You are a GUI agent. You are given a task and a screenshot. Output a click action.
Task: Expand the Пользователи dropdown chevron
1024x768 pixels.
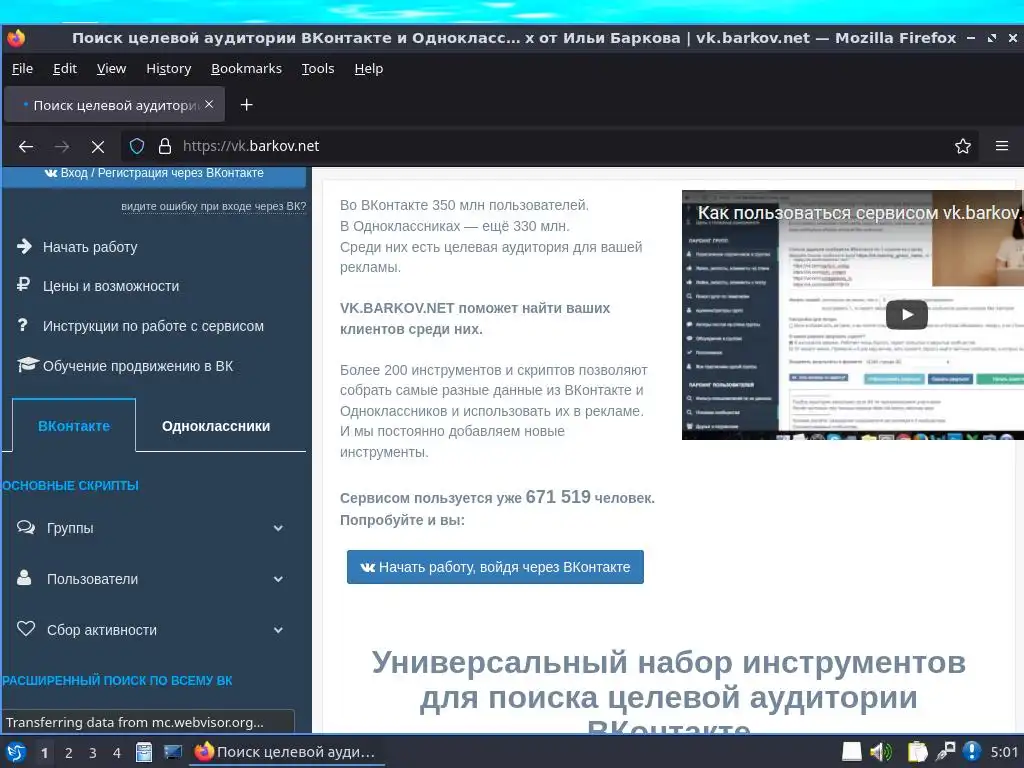[x=278, y=579]
